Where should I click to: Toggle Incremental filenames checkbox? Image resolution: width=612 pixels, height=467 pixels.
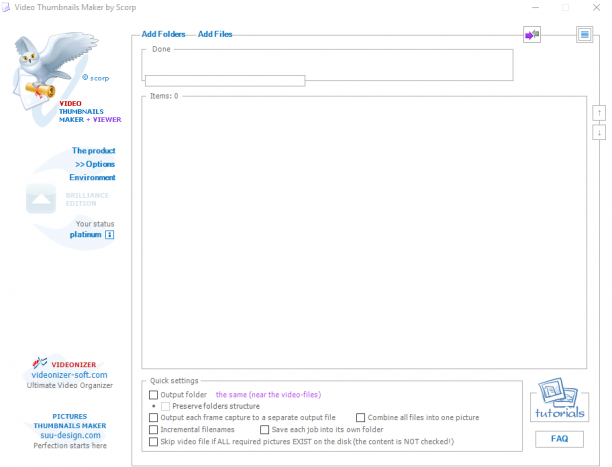coord(153,430)
